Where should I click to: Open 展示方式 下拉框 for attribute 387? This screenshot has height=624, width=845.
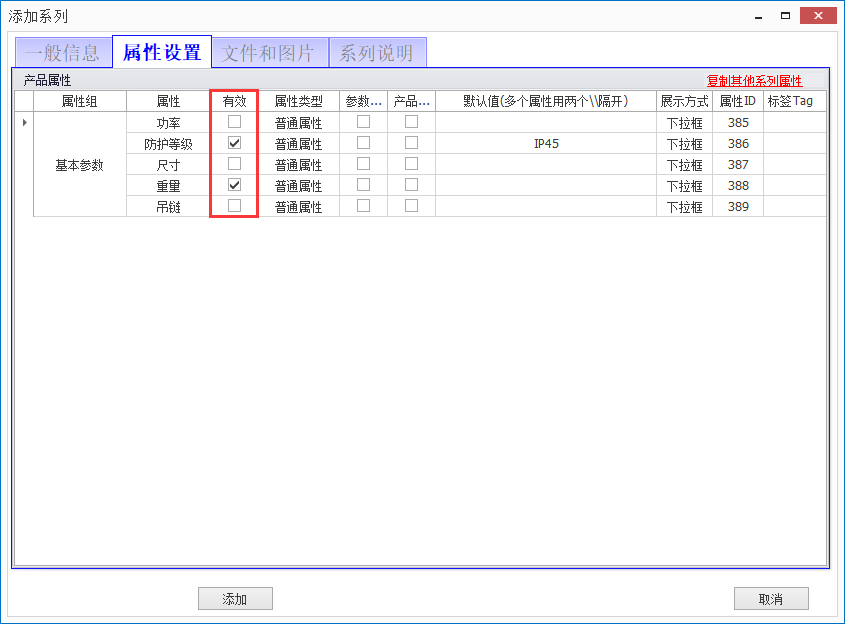tap(684, 164)
